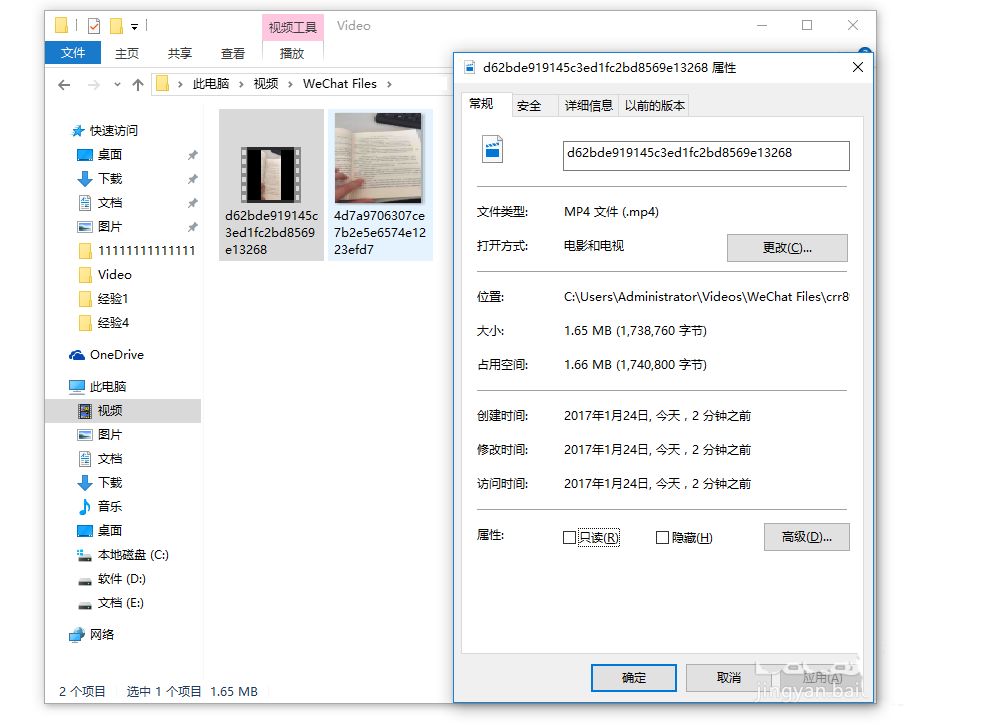The height and width of the screenshot is (725, 983).
Task: Click the new folder icon in quick access toolbar
Action: click(114, 26)
